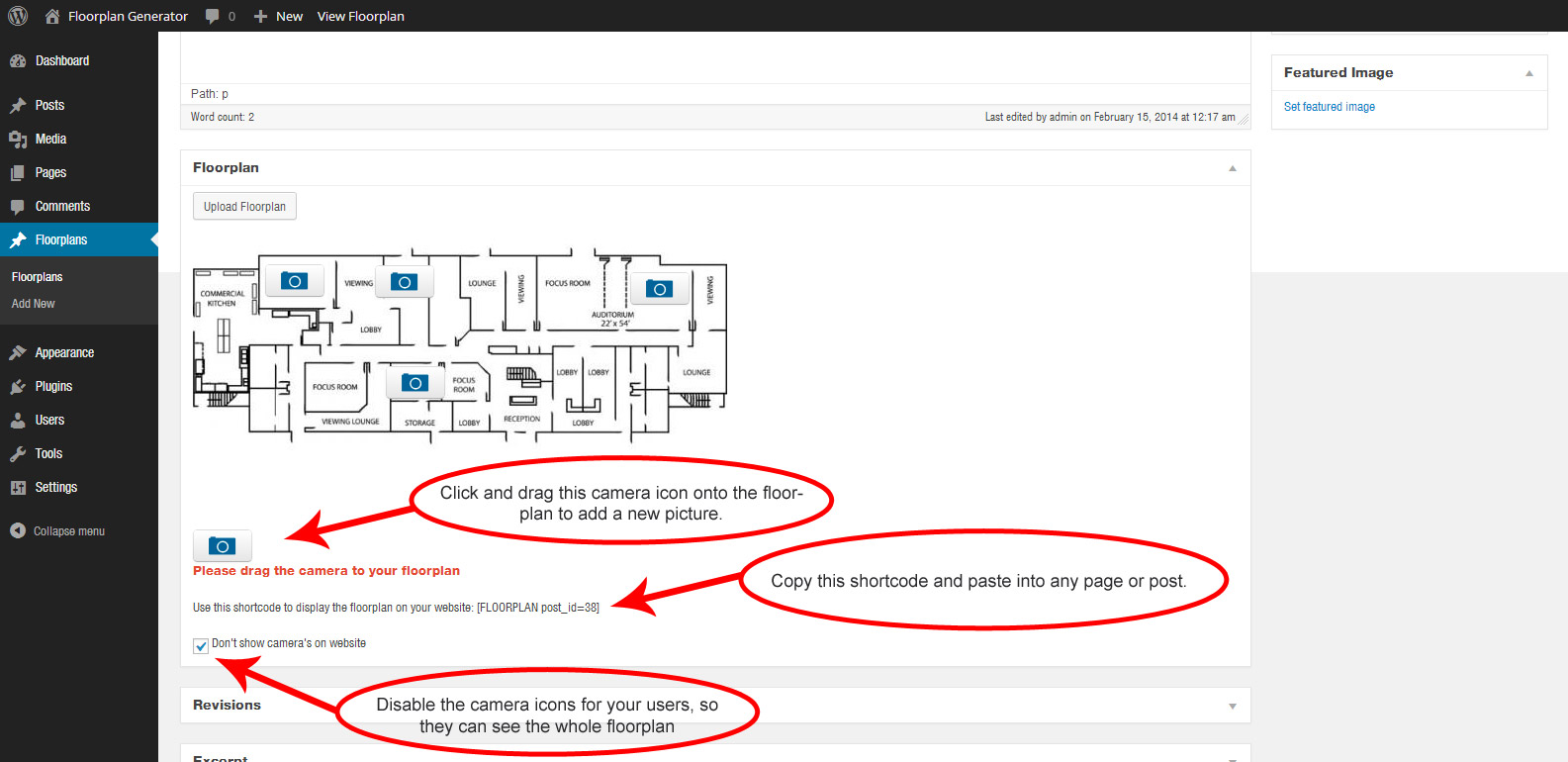Select the camera icon in the Auditorium
This screenshot has width=1568, height=762.
click(659, 289)
